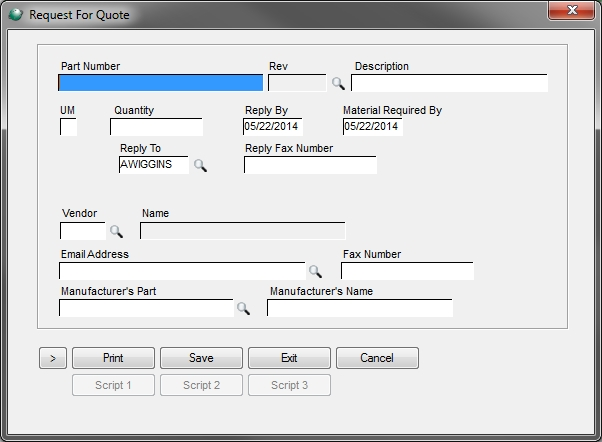The width and height of the screenshot is (602, 442).
Task: Click the Manufacturer's Part field
Action: (146, 308)
